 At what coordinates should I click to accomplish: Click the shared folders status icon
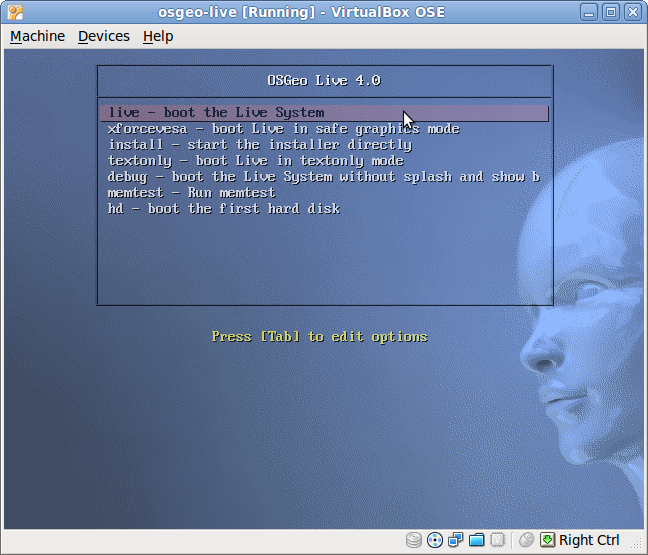[x=477, y=540]
